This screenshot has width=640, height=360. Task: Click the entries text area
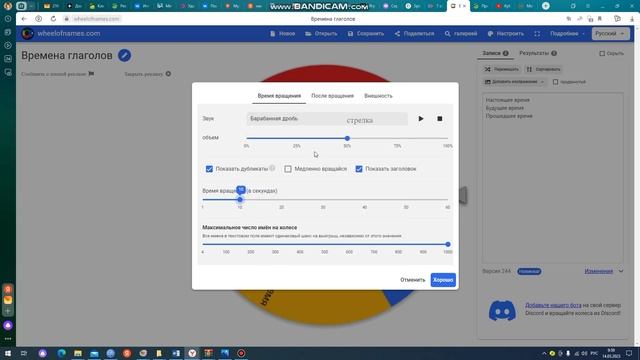pyautogui.click(x=553, y=178)
